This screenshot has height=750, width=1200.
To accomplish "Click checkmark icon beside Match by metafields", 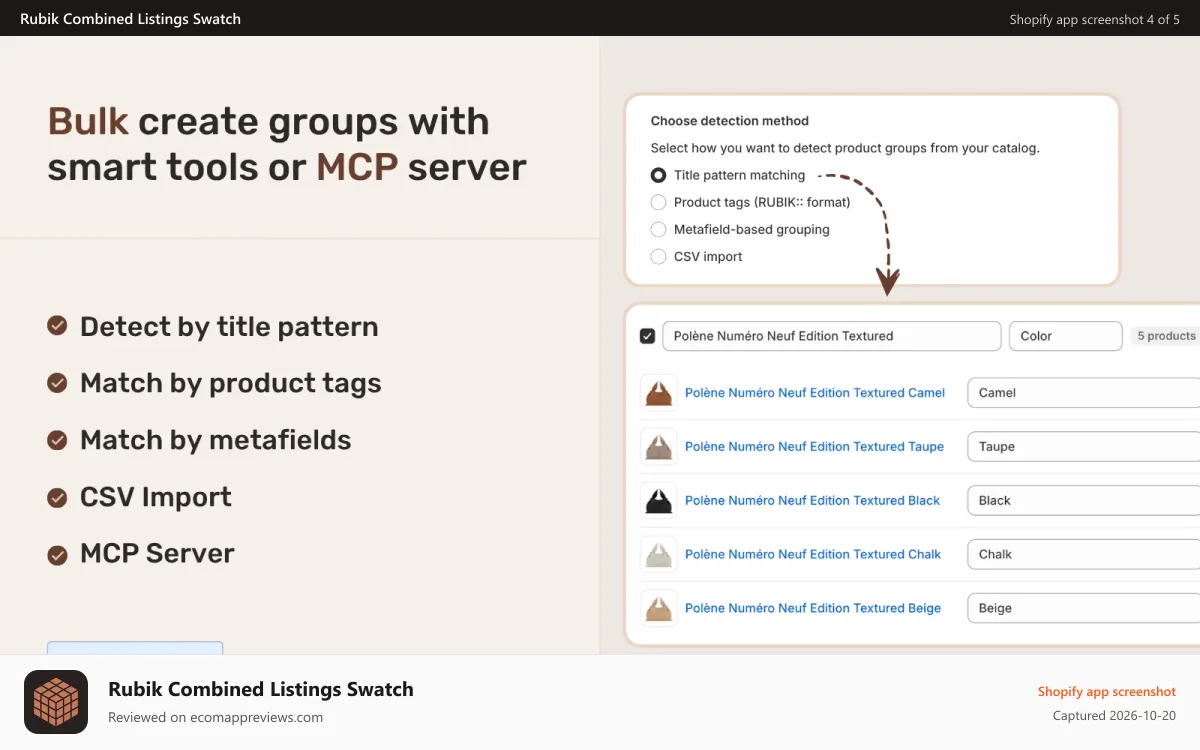I will click(x=58, y=440).
